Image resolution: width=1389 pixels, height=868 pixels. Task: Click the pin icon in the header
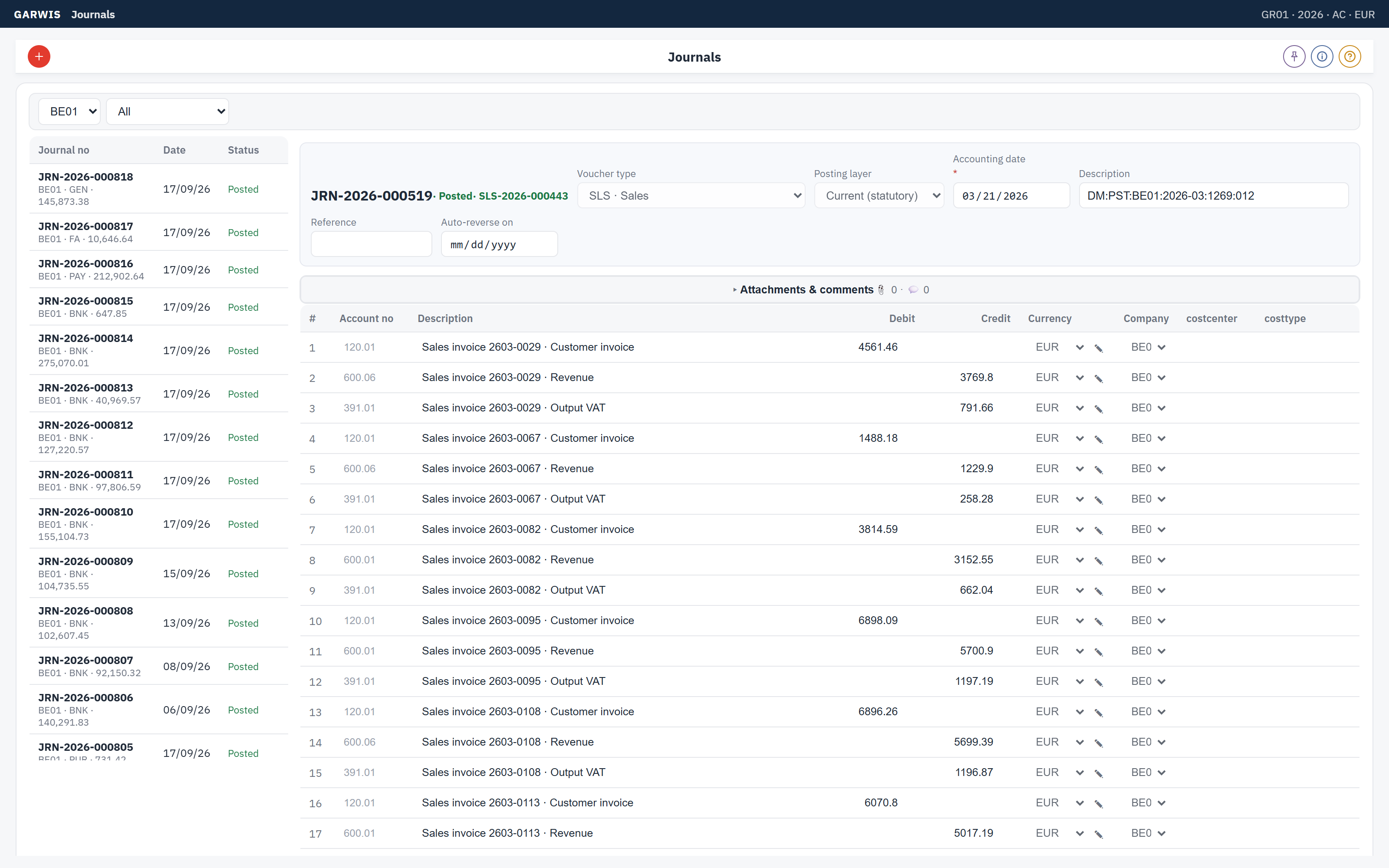pyautogui.click(x=1294, y=56)
